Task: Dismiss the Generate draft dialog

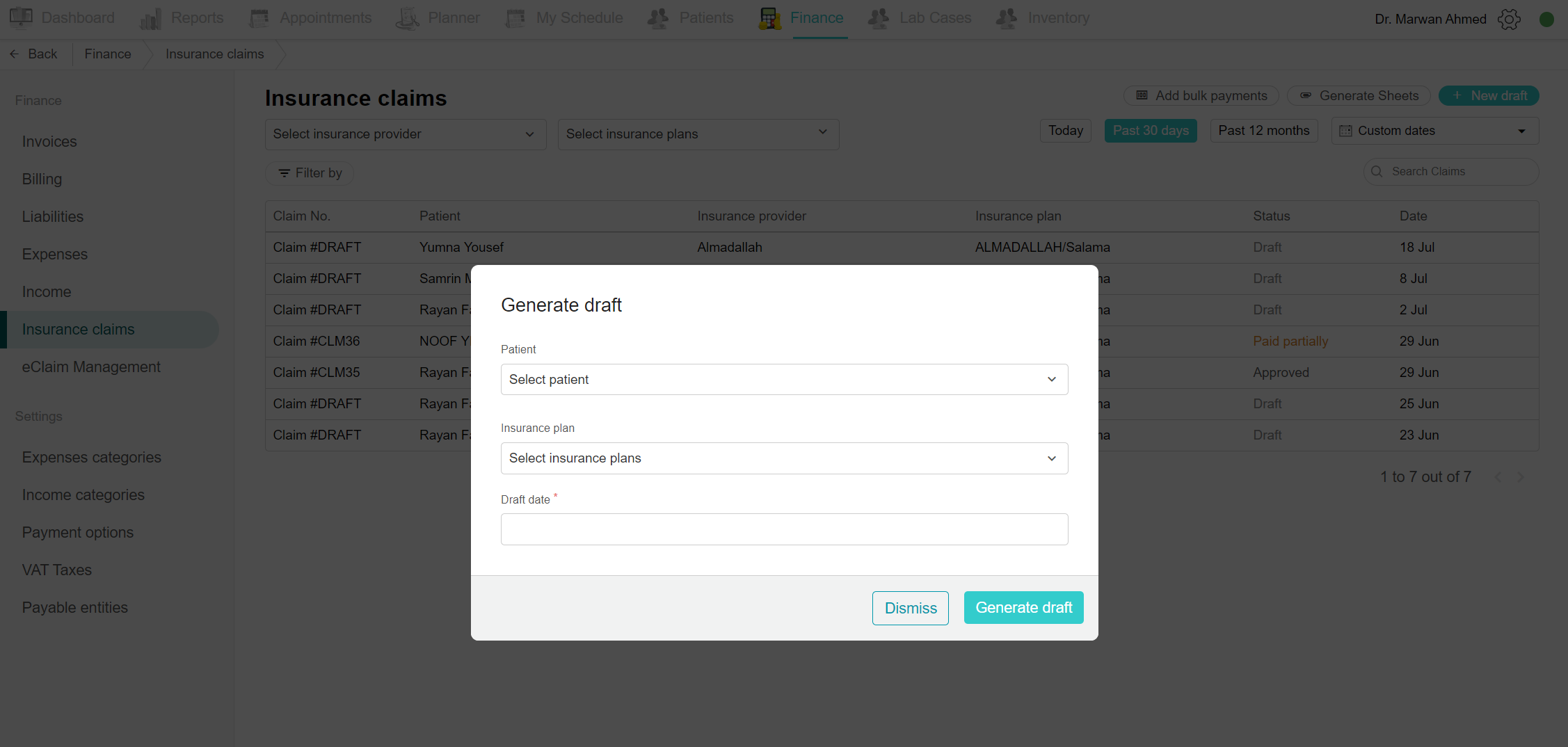Action: coord(910,608)
